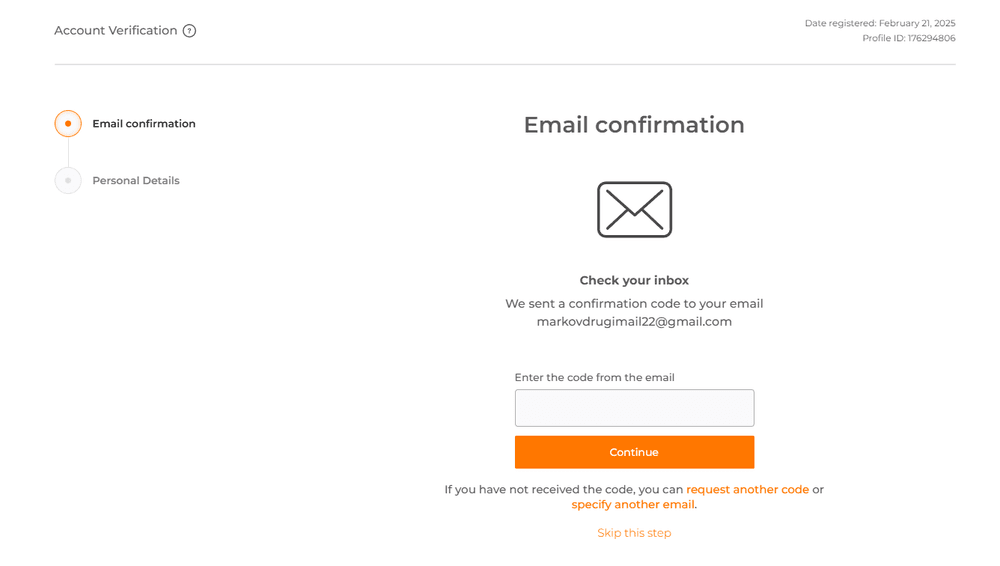Open the specify another email link

tap(633, 505)
